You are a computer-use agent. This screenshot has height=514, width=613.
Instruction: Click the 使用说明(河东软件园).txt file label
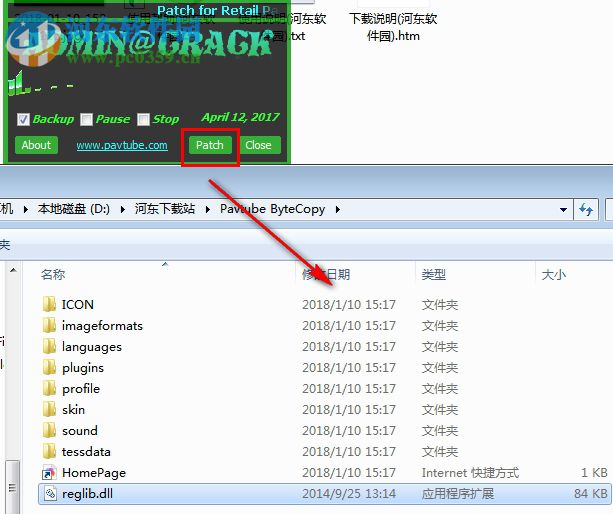point(284,27)
